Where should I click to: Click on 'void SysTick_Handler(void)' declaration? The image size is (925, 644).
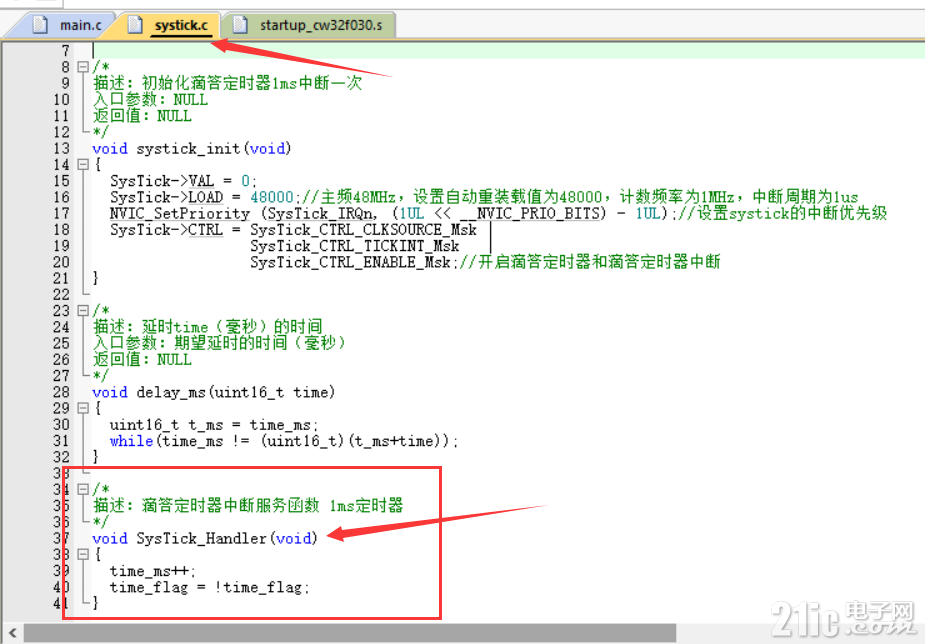click(205, 538)
